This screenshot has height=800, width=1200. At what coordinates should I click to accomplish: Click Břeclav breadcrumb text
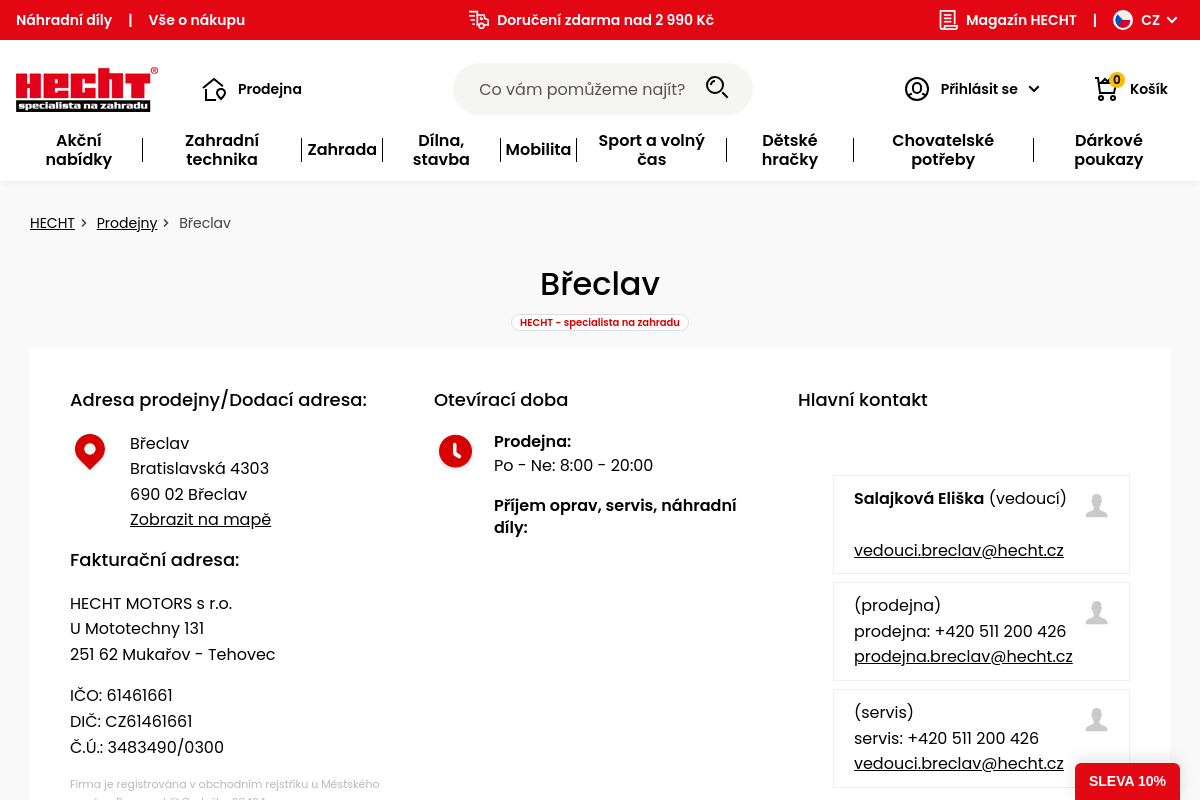click(205, 223)
